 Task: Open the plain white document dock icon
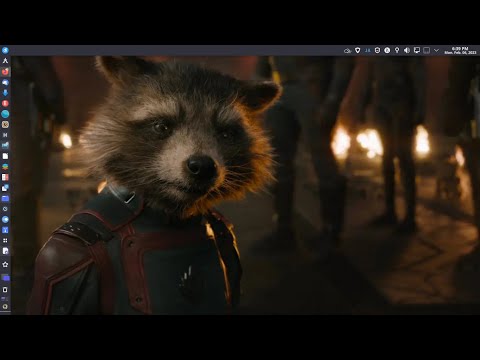[x=5, y=156]
